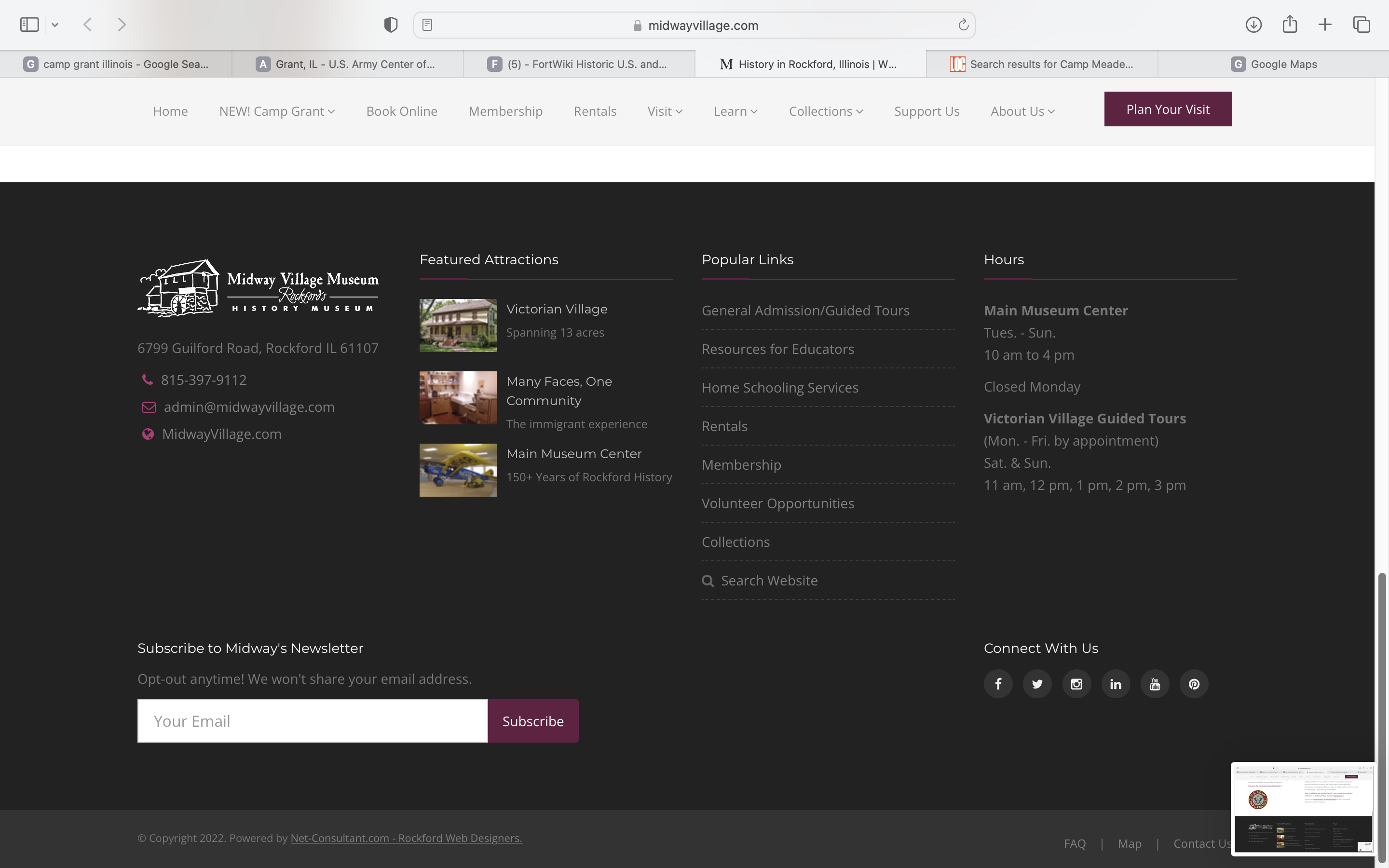Open the YouTube social icon
The image size is (1389, 868).
(1155, 684)
